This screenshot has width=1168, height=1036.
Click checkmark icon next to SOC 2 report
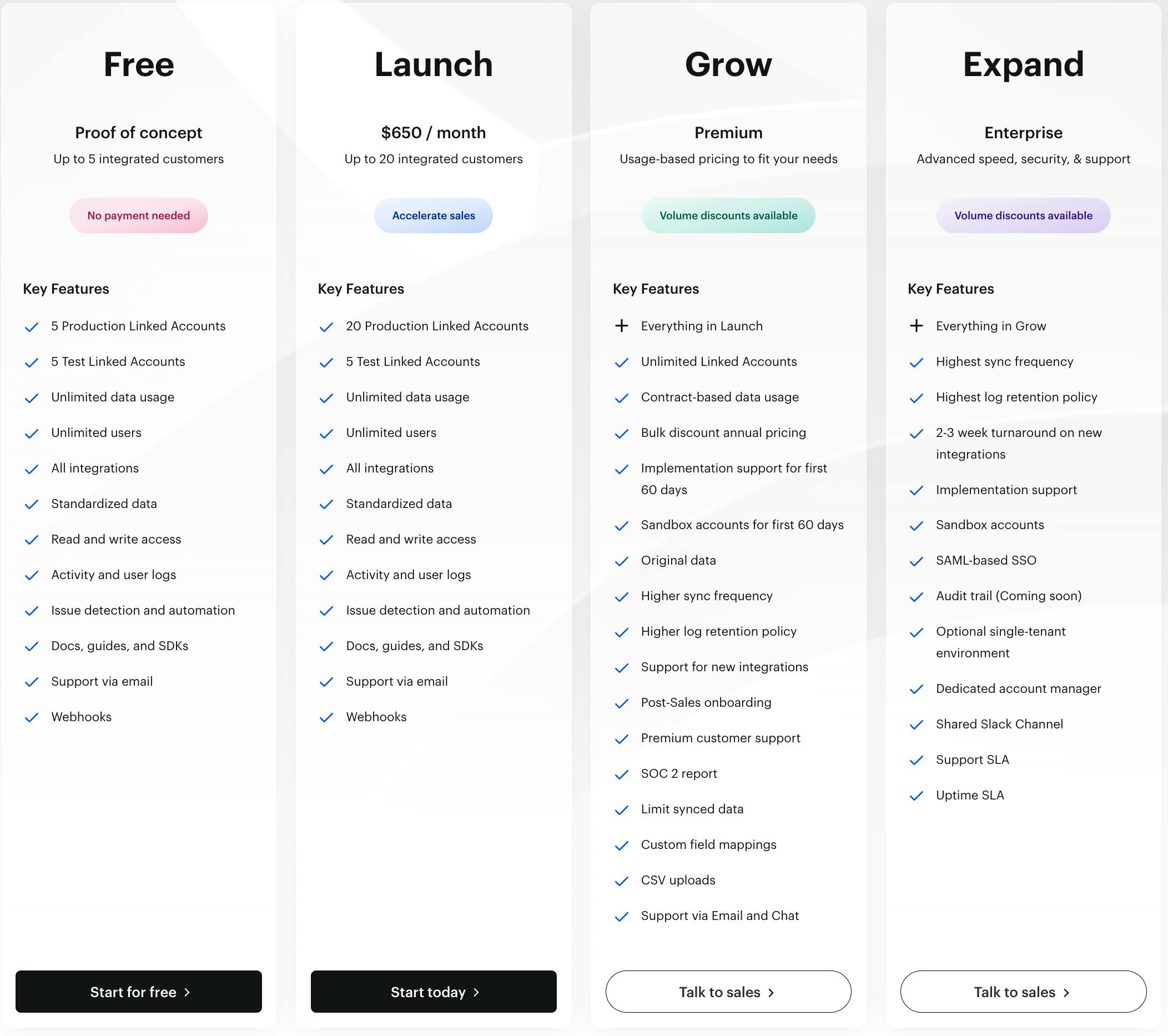coord(621,775)
